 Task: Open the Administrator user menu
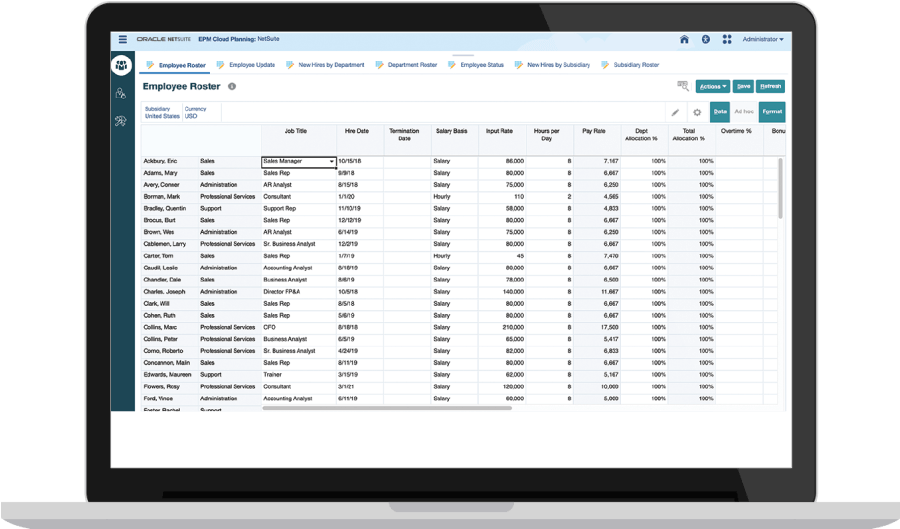pos(763,40)
